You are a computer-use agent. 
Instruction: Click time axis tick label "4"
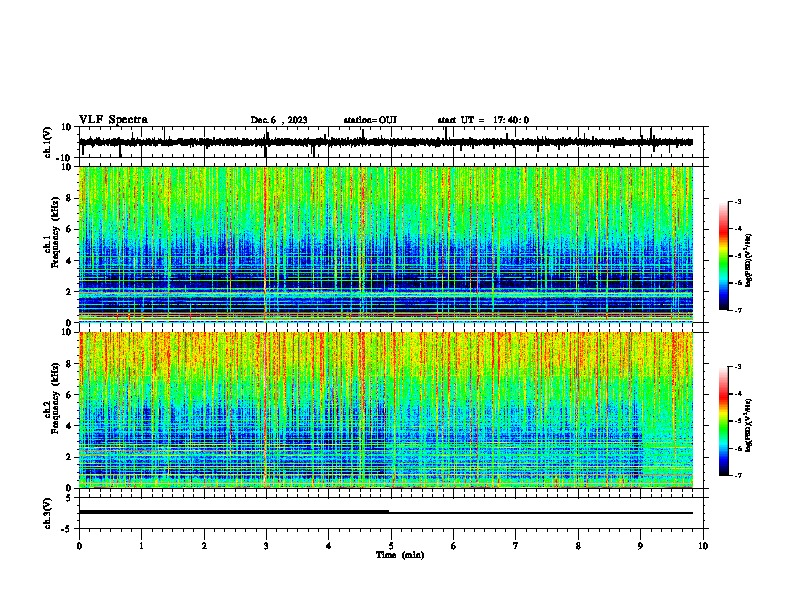click(x=329, y=546)
